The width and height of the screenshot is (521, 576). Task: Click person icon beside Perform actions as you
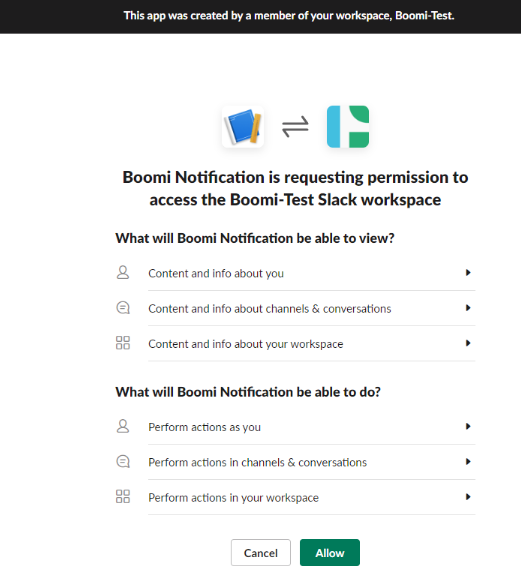(x=123, y=426)
